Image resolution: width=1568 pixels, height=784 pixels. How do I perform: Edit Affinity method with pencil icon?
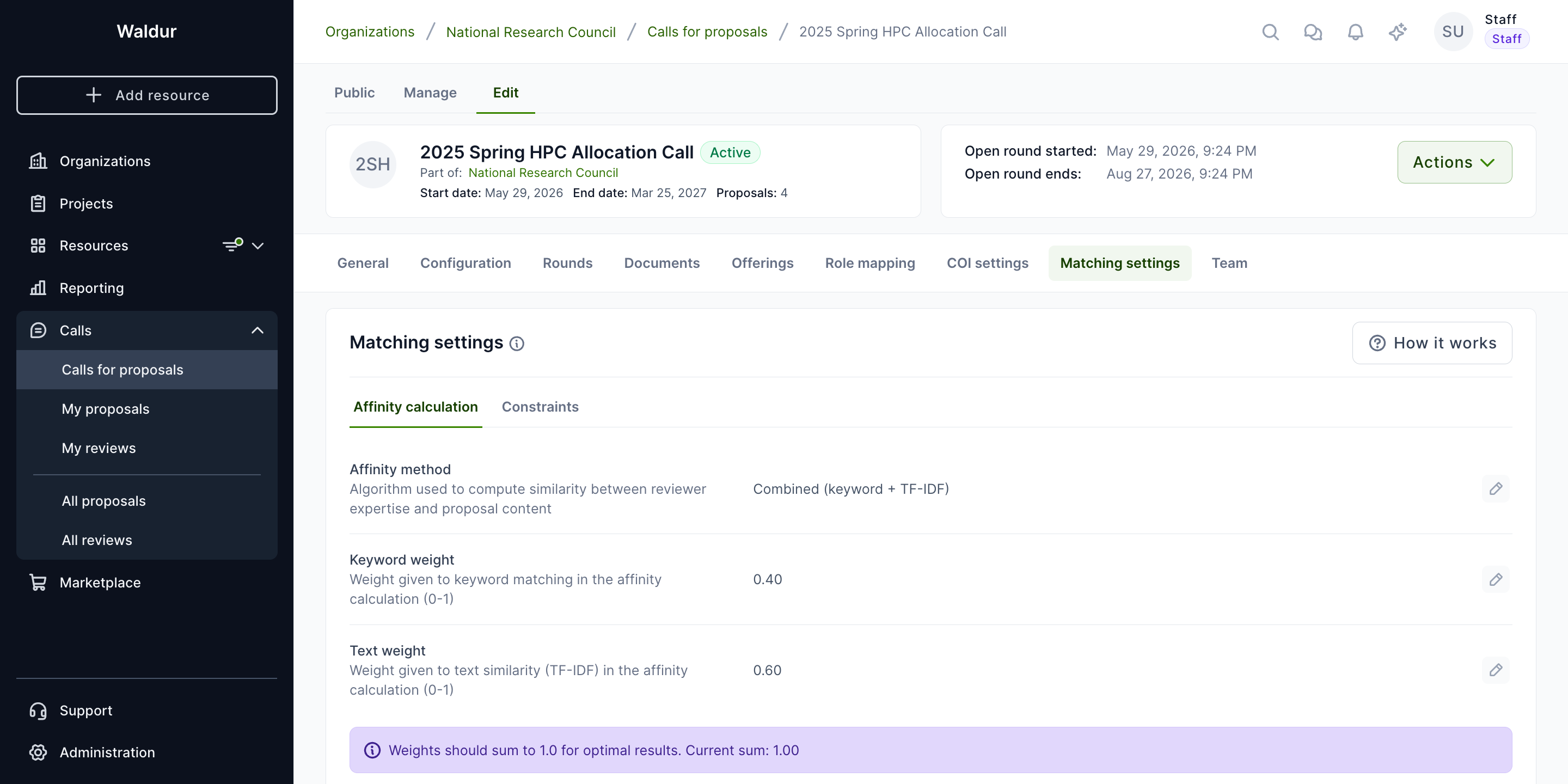[x=1496, y=489]
